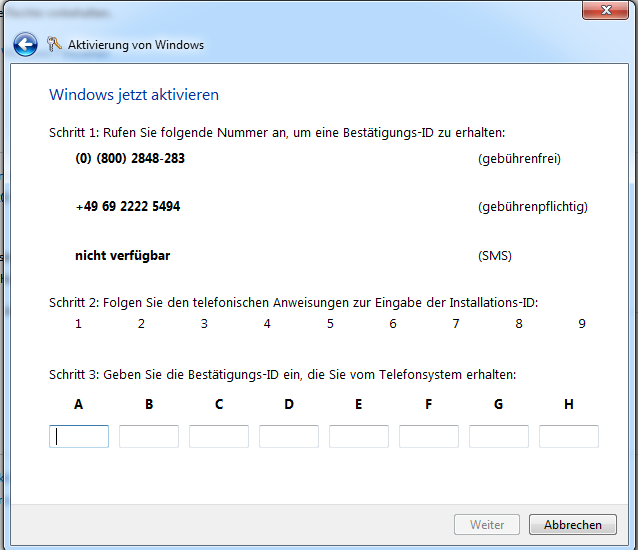
Task: Click into confirmation ID field A
Action: point(79,437)
